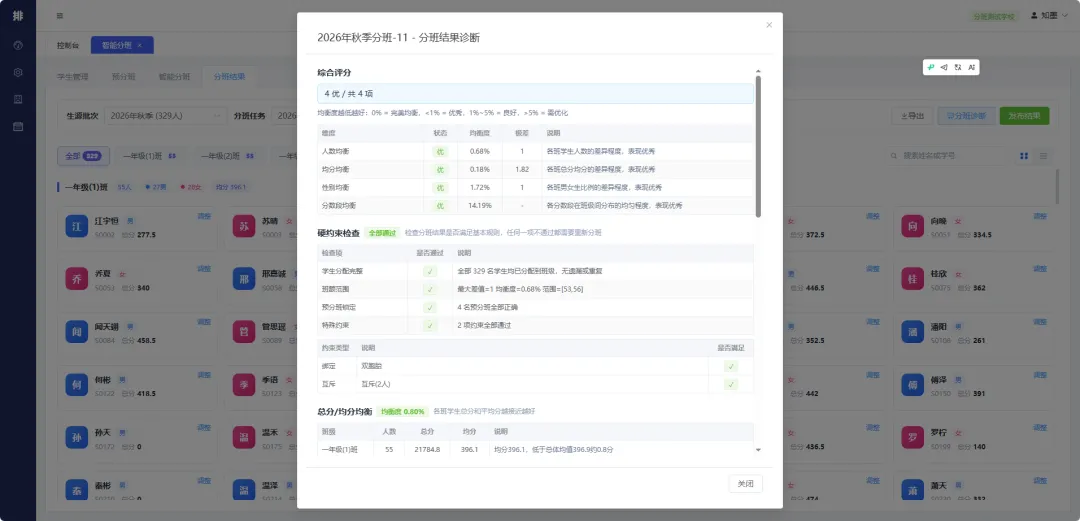
Task: Open the 分班任务 dropdown
Action: tap(284, 116)
